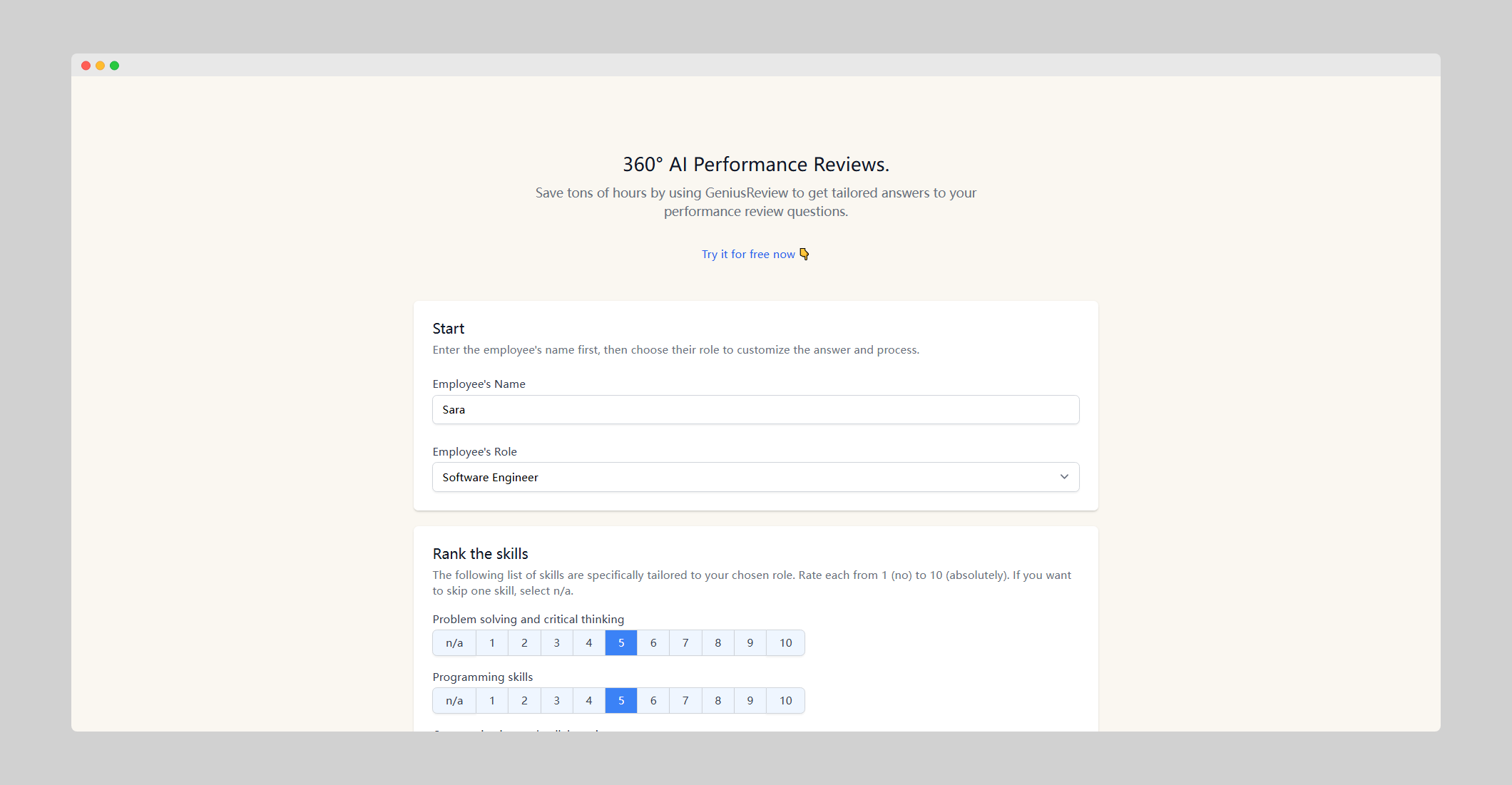Image resolution: width=1512 pixels, height=785 pixels.
Task: Set Programming skills rating to 6
Action: pos(653,701)
